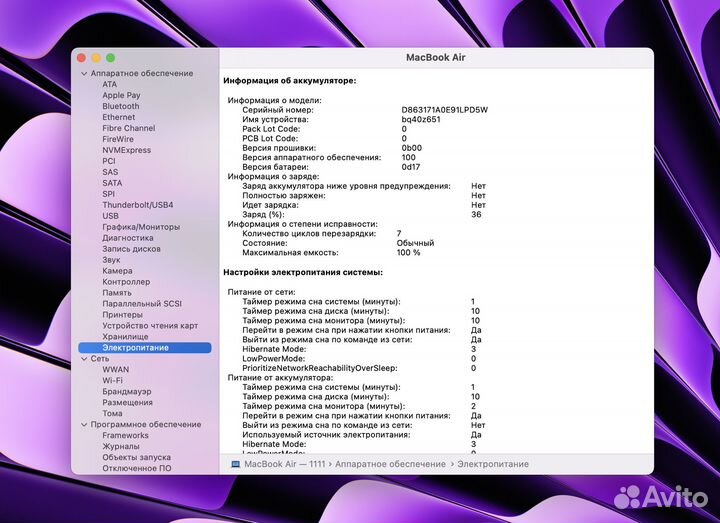Open the Ethernet entry

[118, 117]
